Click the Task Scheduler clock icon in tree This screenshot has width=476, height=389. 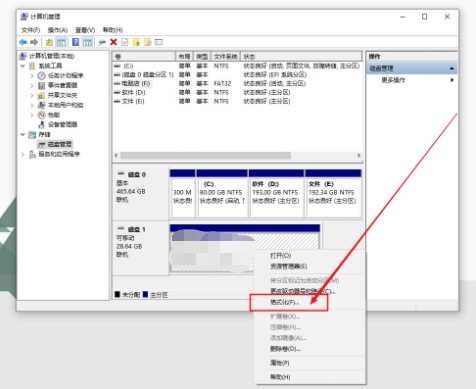(x=41, y=75)
